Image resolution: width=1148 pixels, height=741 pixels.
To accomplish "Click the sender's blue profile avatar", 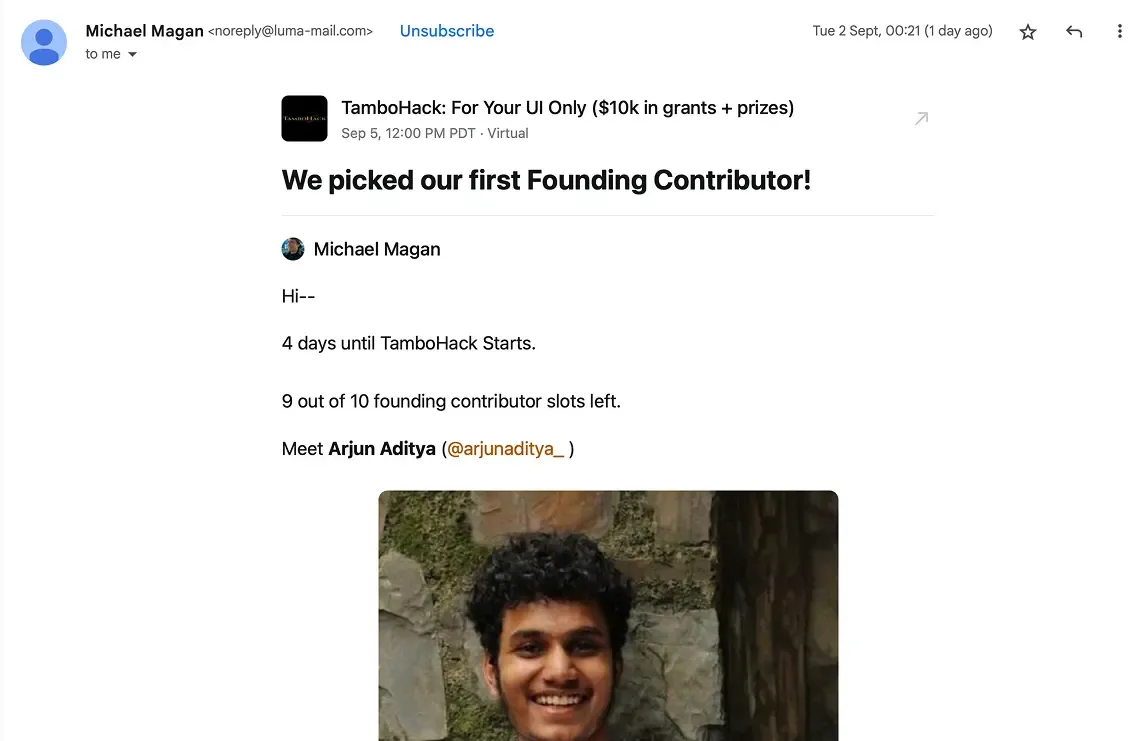I will (x=44, y=42).
